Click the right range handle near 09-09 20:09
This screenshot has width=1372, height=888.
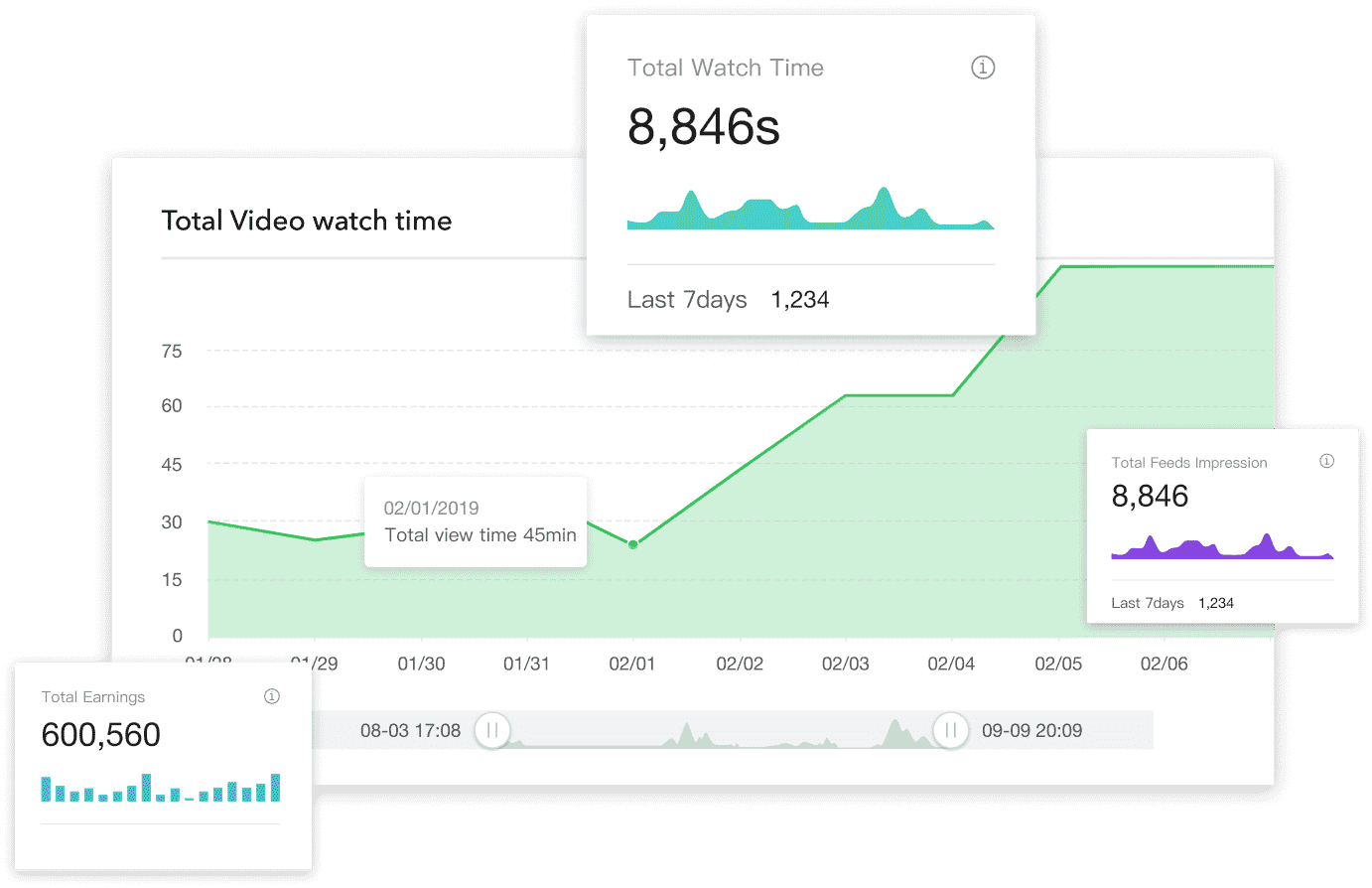point(950,730)
